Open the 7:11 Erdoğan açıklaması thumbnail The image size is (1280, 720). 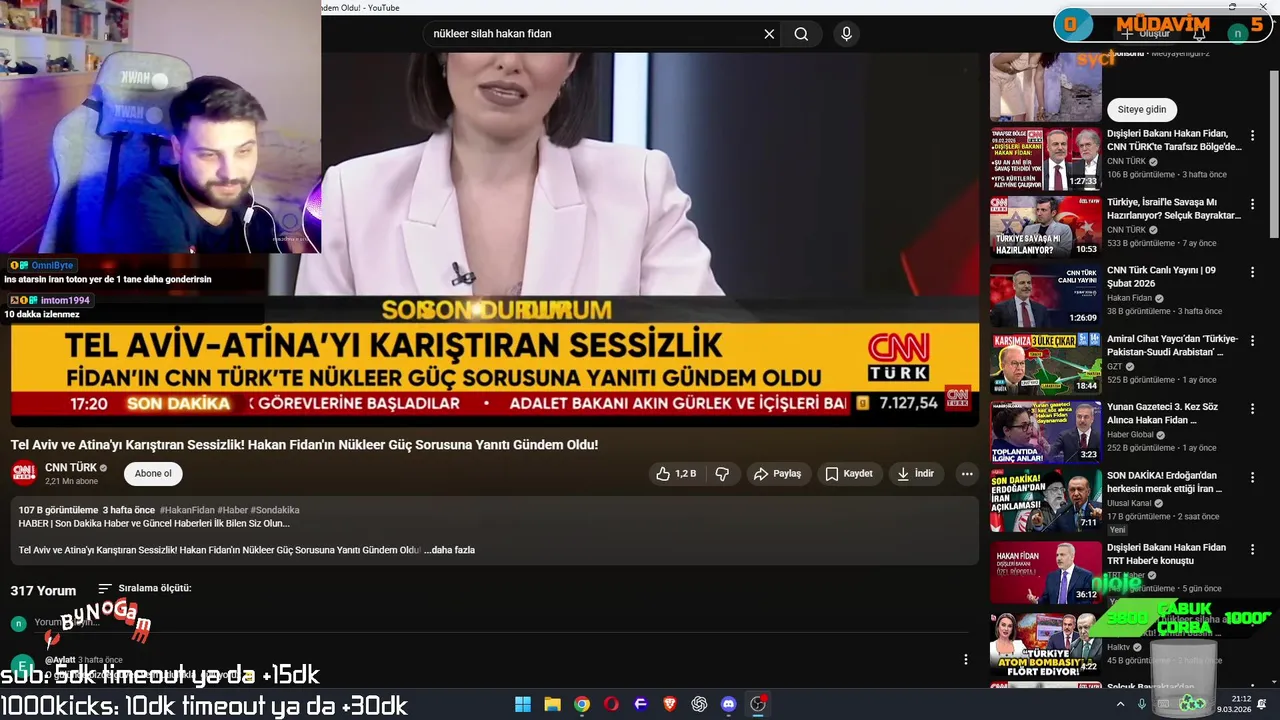click(1046, 499)
